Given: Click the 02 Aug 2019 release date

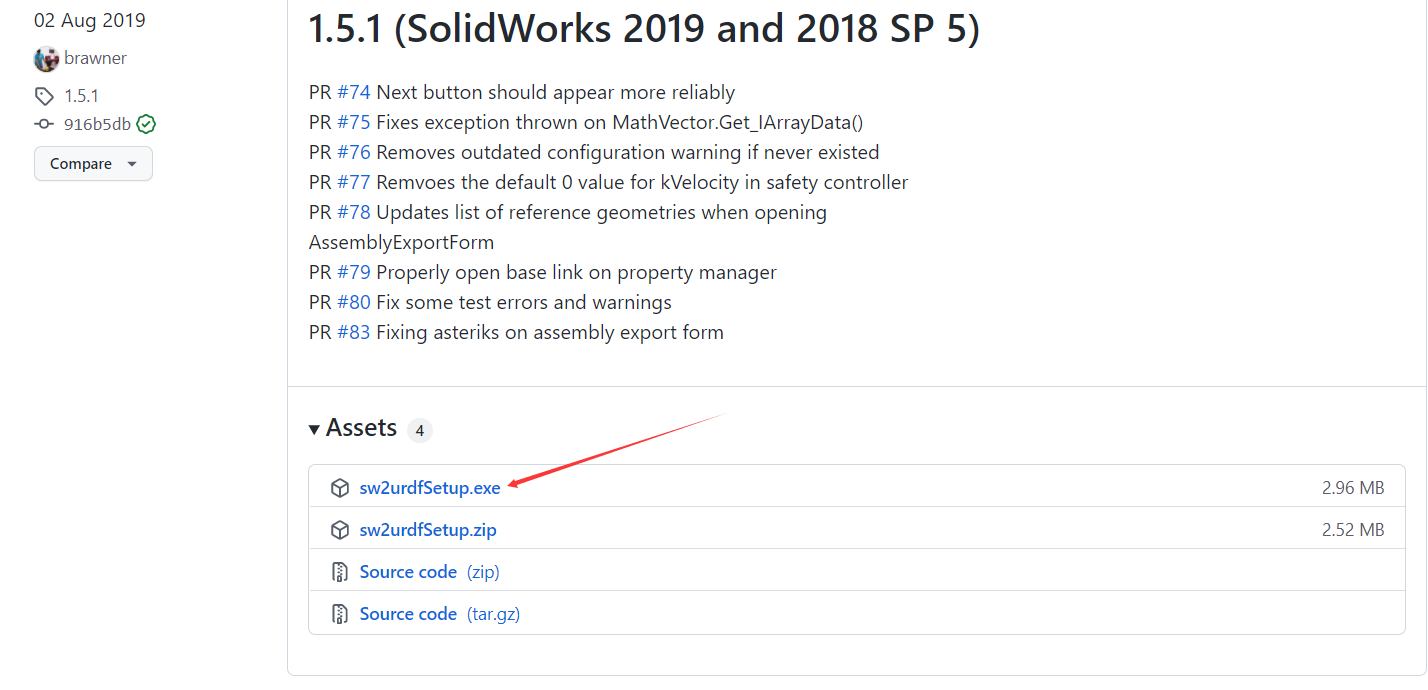Looking at the screenshot, I should (90, 21).
